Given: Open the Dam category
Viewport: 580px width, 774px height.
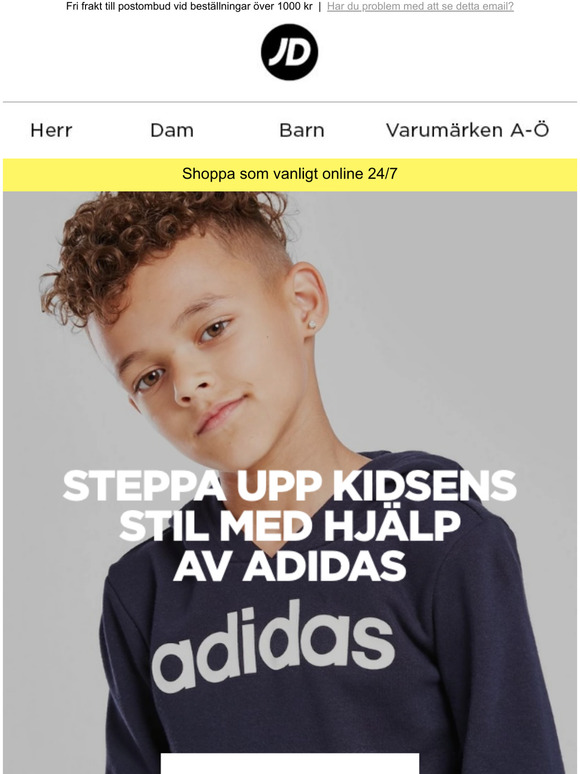Looking at the screenshot, I should 172,130.
